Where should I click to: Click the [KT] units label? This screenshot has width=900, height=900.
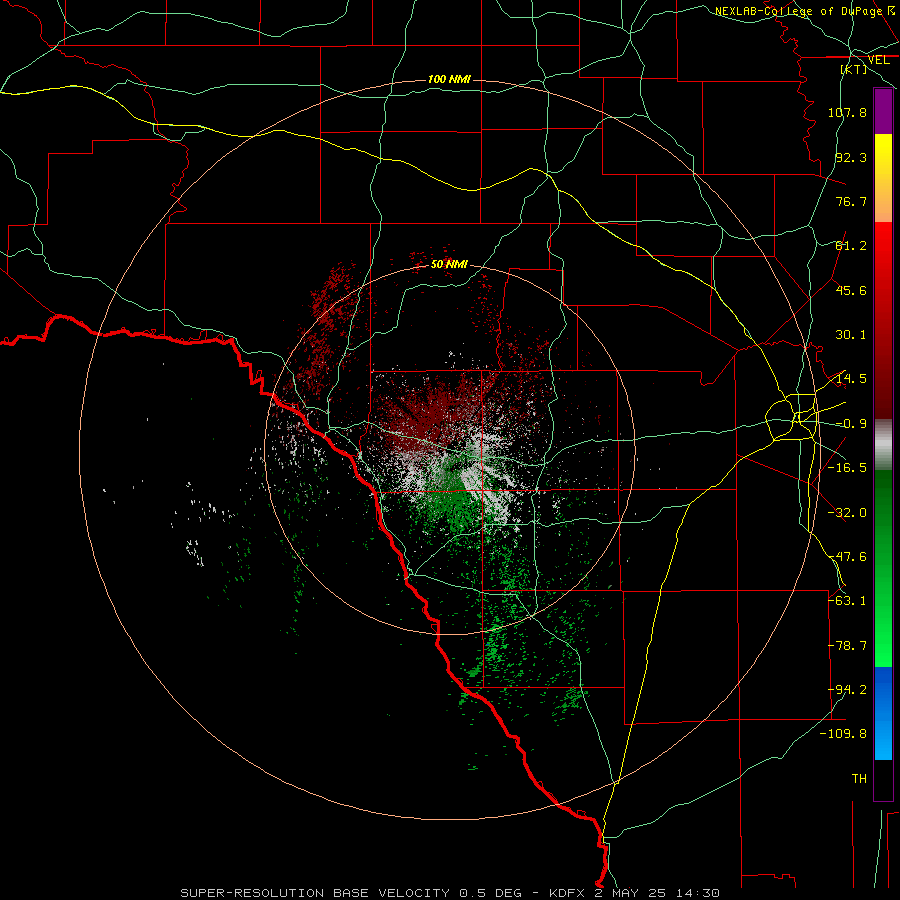click(854, 69)
